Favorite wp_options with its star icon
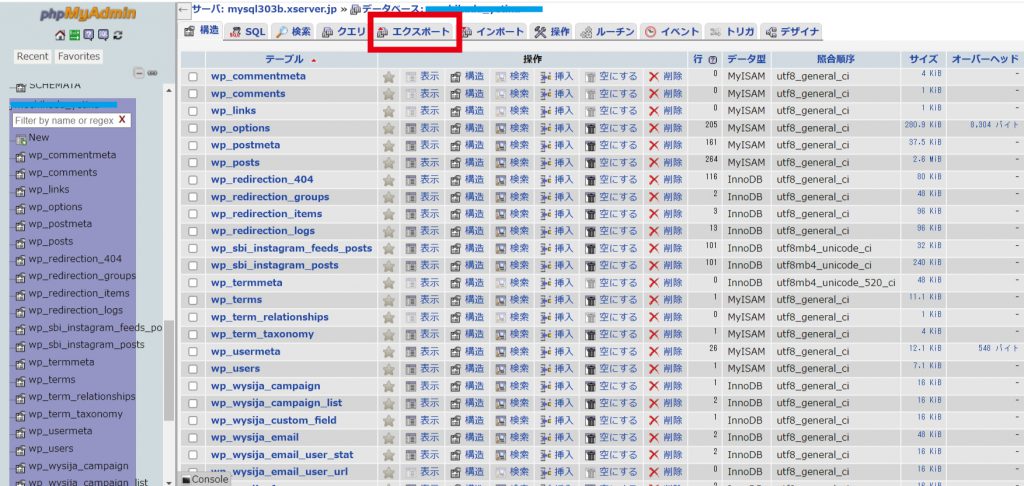 pos(389,129)
